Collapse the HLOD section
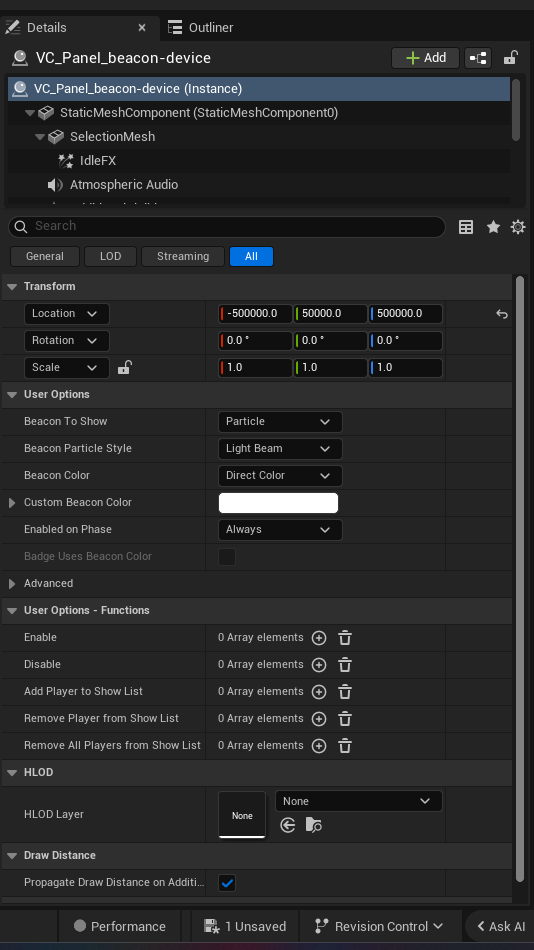Viewport: 534px width, 950px height. [x=12, y=773]
